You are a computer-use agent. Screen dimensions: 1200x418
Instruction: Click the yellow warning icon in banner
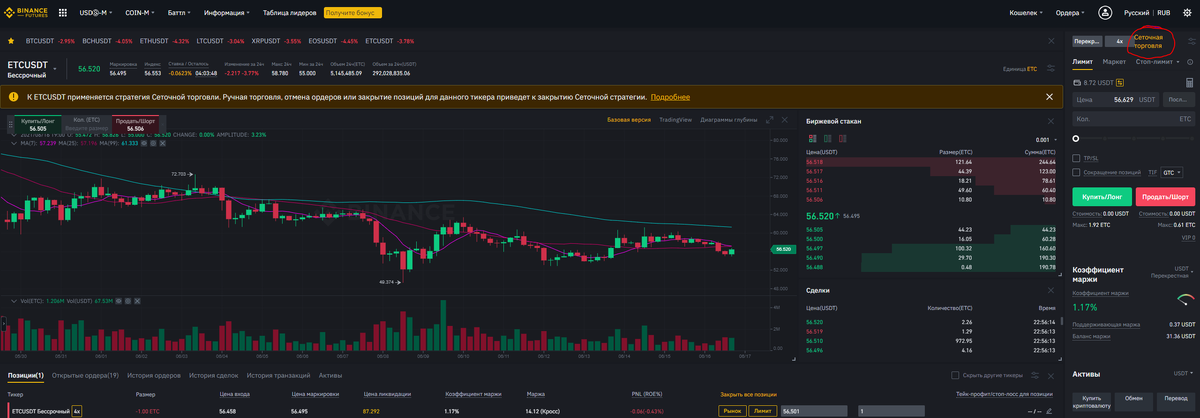pos(14,97)
